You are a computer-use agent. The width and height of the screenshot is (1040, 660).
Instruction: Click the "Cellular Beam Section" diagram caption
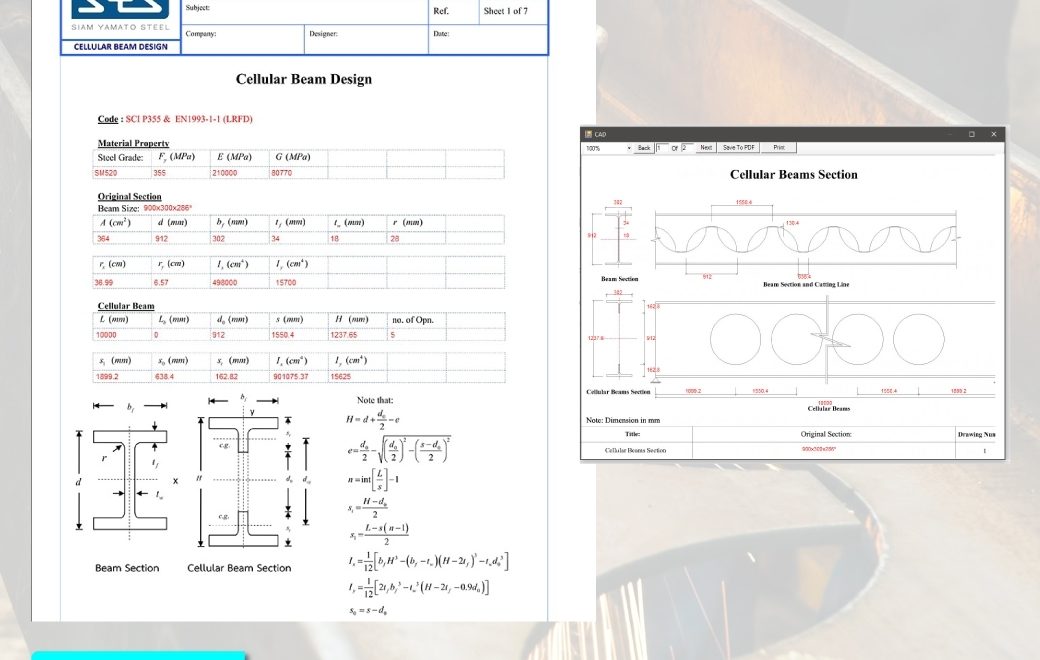(239, 568)
